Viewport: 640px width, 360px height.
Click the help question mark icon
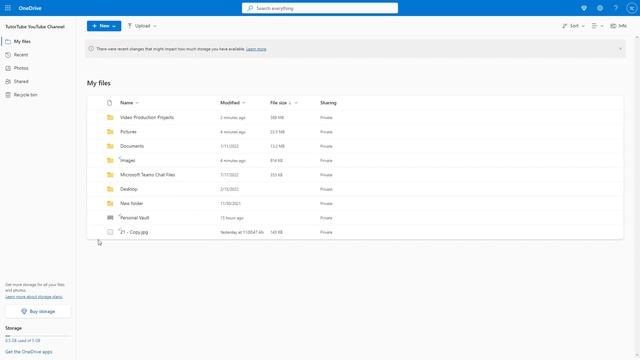point(616,8)
